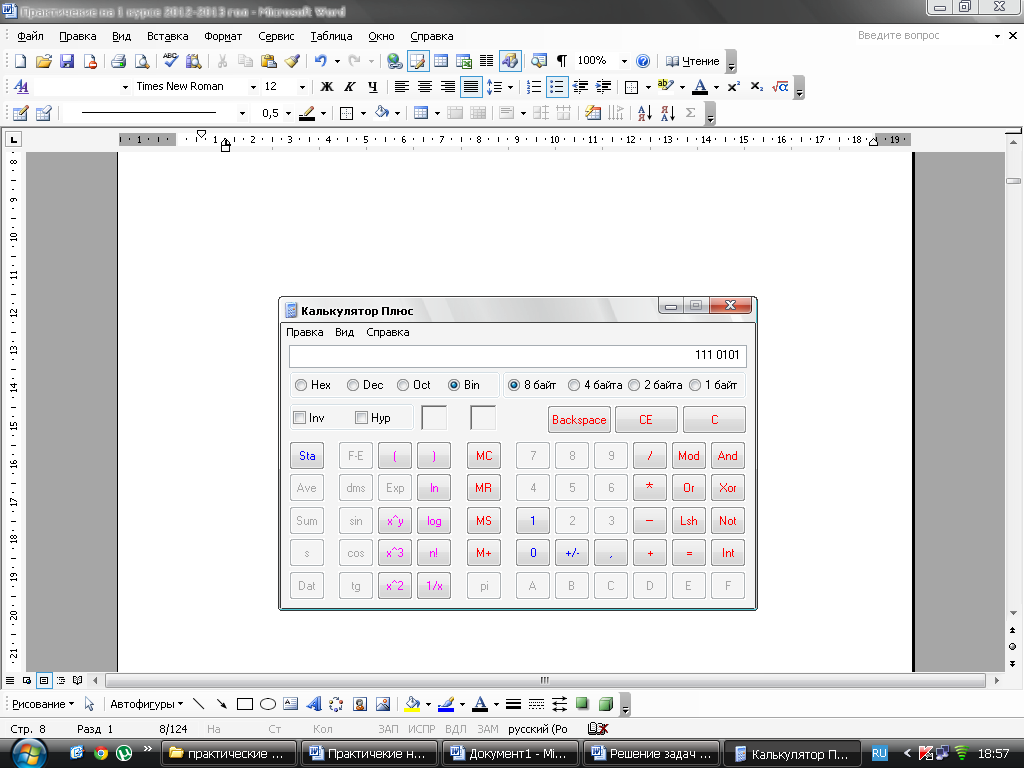Toggle numbered list icon
This screenshot has width=1024, height=768.
[x=534, y=87]
